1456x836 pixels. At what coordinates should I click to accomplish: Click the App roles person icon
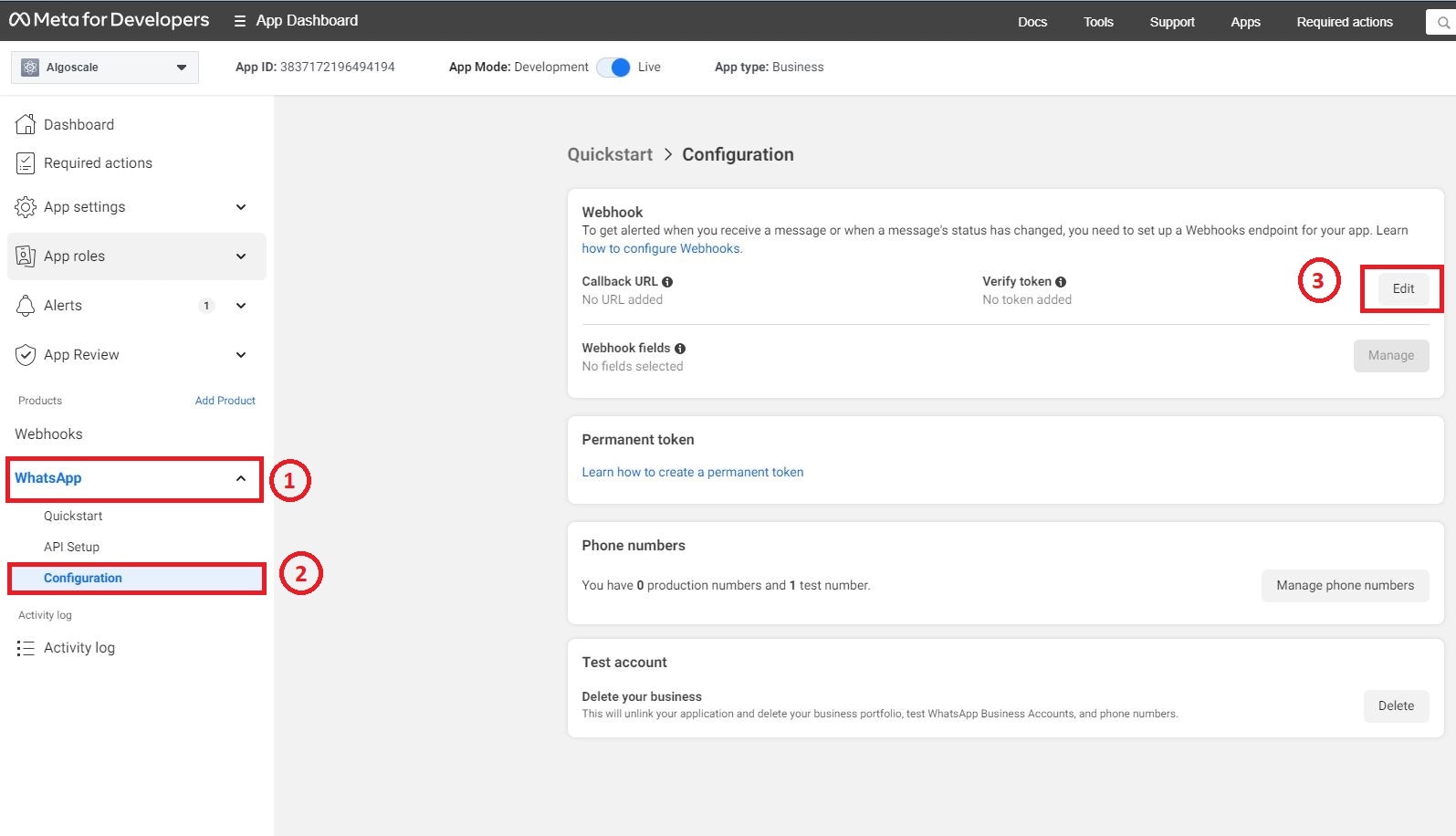coord(26,256)
